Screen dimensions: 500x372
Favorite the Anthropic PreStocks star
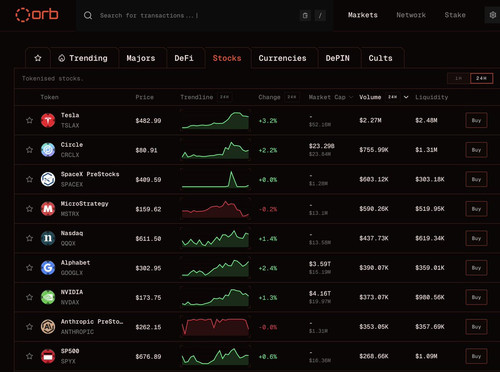[29, 327]
